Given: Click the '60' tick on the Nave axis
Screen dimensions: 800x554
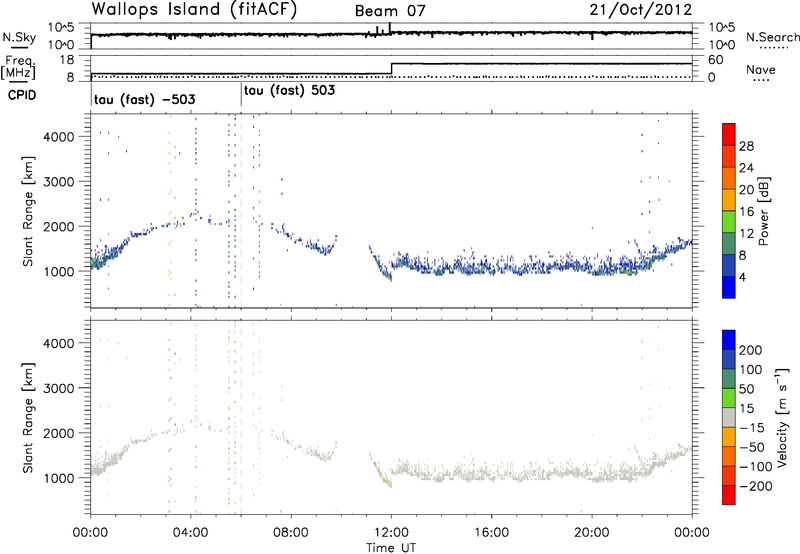Looking at the screenshot, I should tap(715, 60).
